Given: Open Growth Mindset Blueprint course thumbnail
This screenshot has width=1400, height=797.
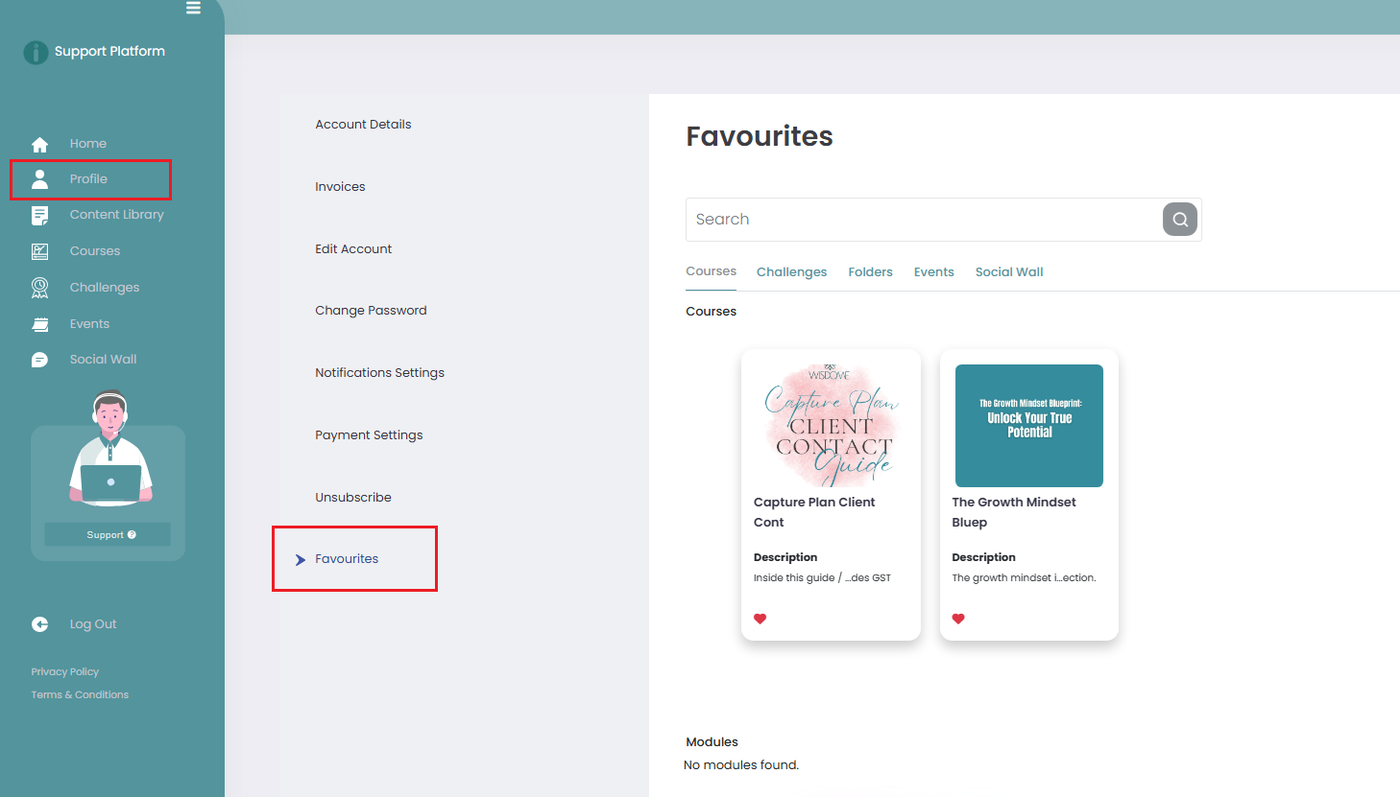Looking at the screenshot, I should tap(1029, 425).
